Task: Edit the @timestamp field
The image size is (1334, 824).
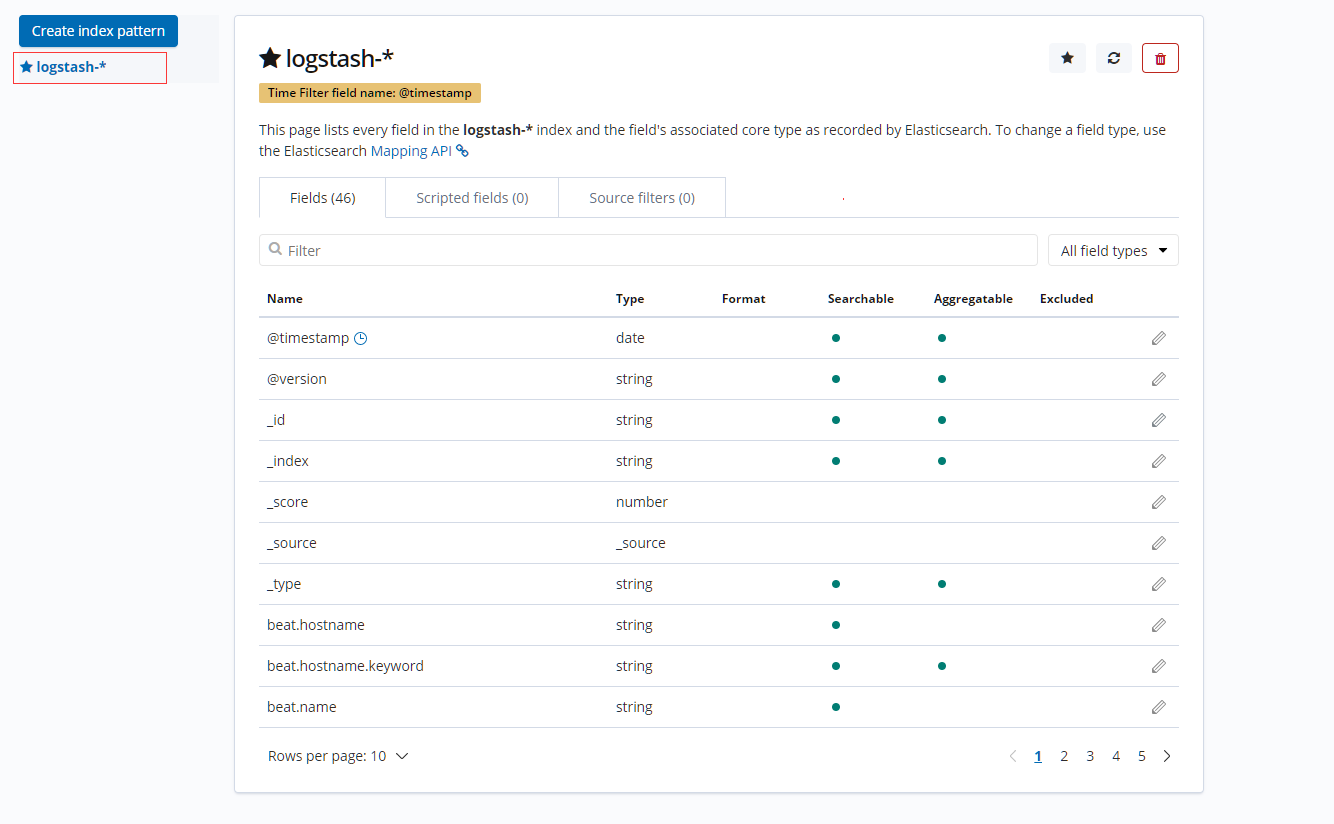Action: 1159,337
